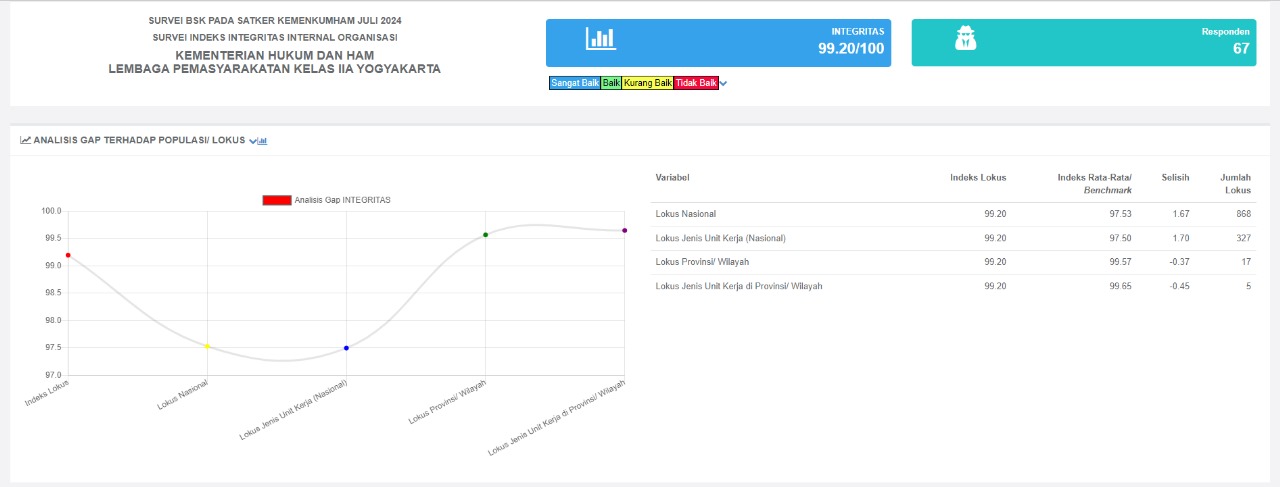
Task: Click the title SURVEI BSK PADA SATKER KEMENKUMHAM JULI 2024
Action: coord(274,20)
